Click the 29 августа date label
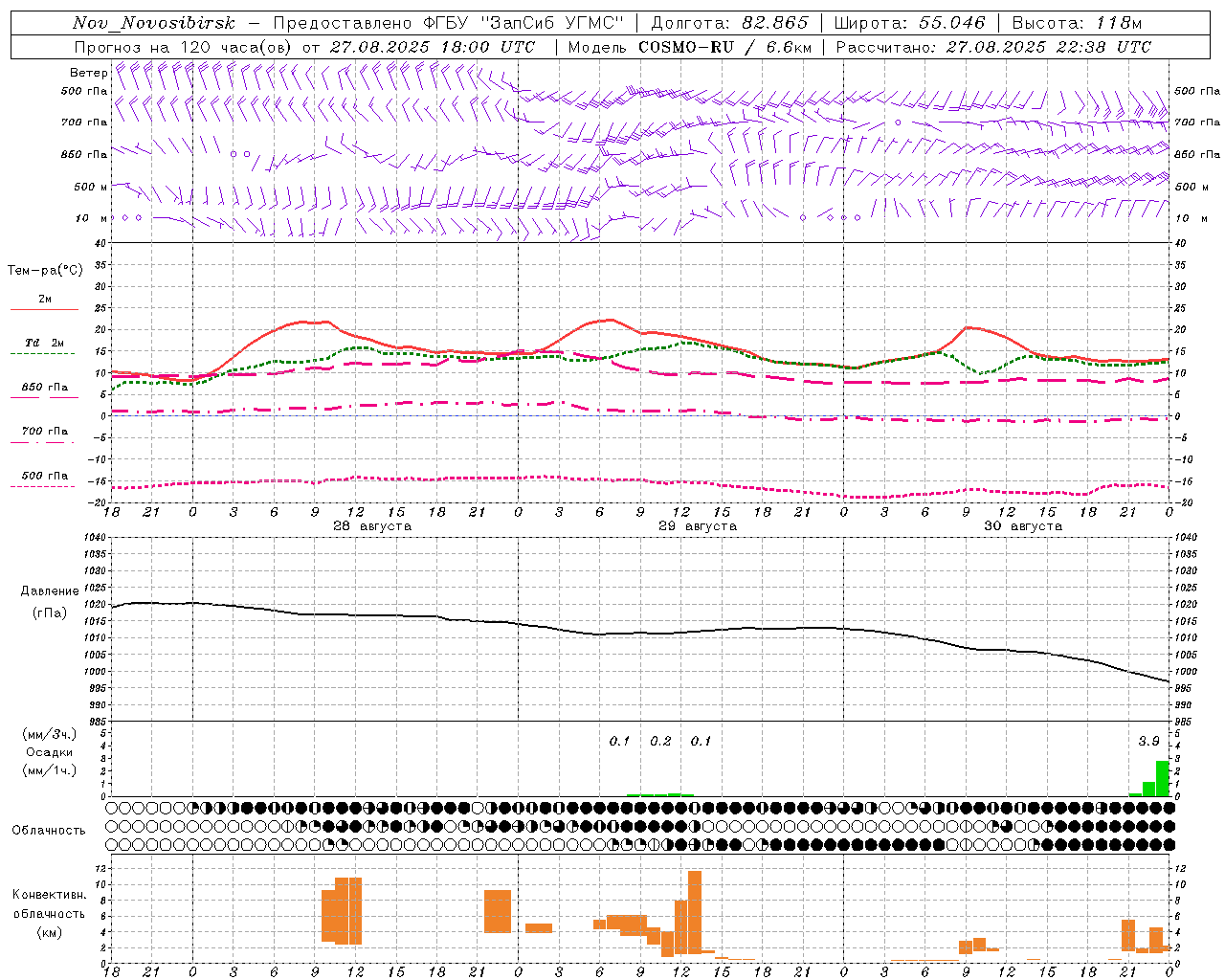Image resolution: width=1225 pixels, height=980 pixels. pos(698,526)
